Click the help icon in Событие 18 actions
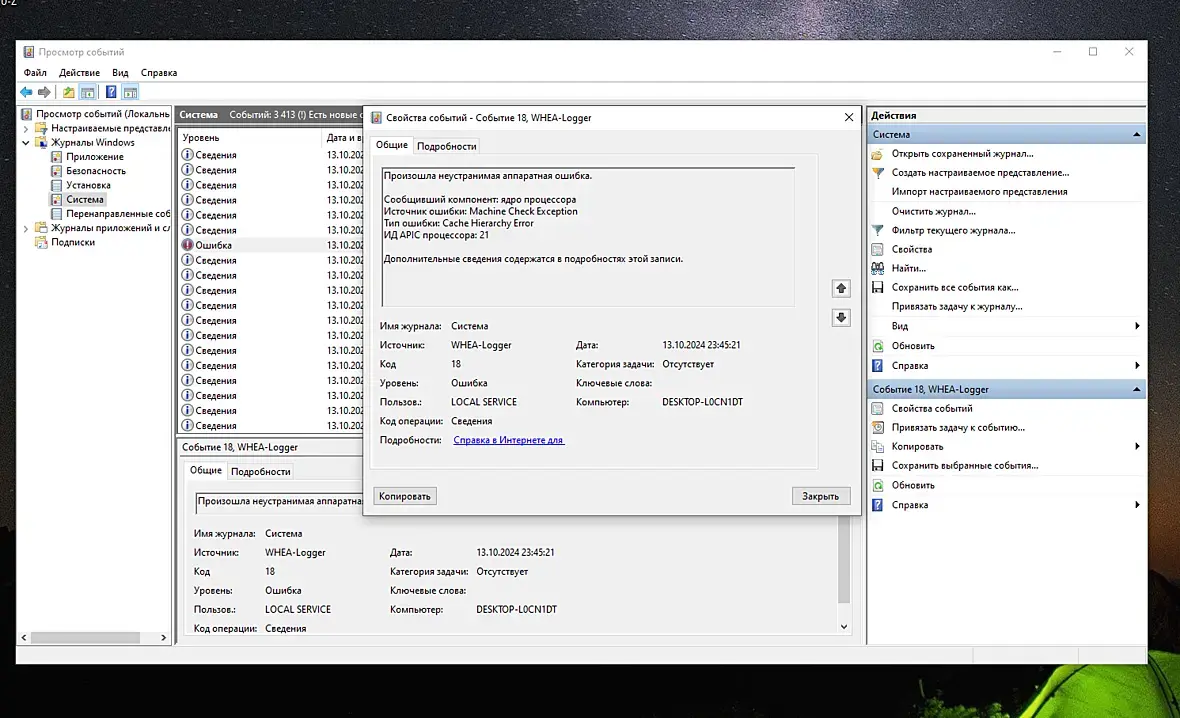Viewport: 1180px width, 718px height. coord(877,505)
